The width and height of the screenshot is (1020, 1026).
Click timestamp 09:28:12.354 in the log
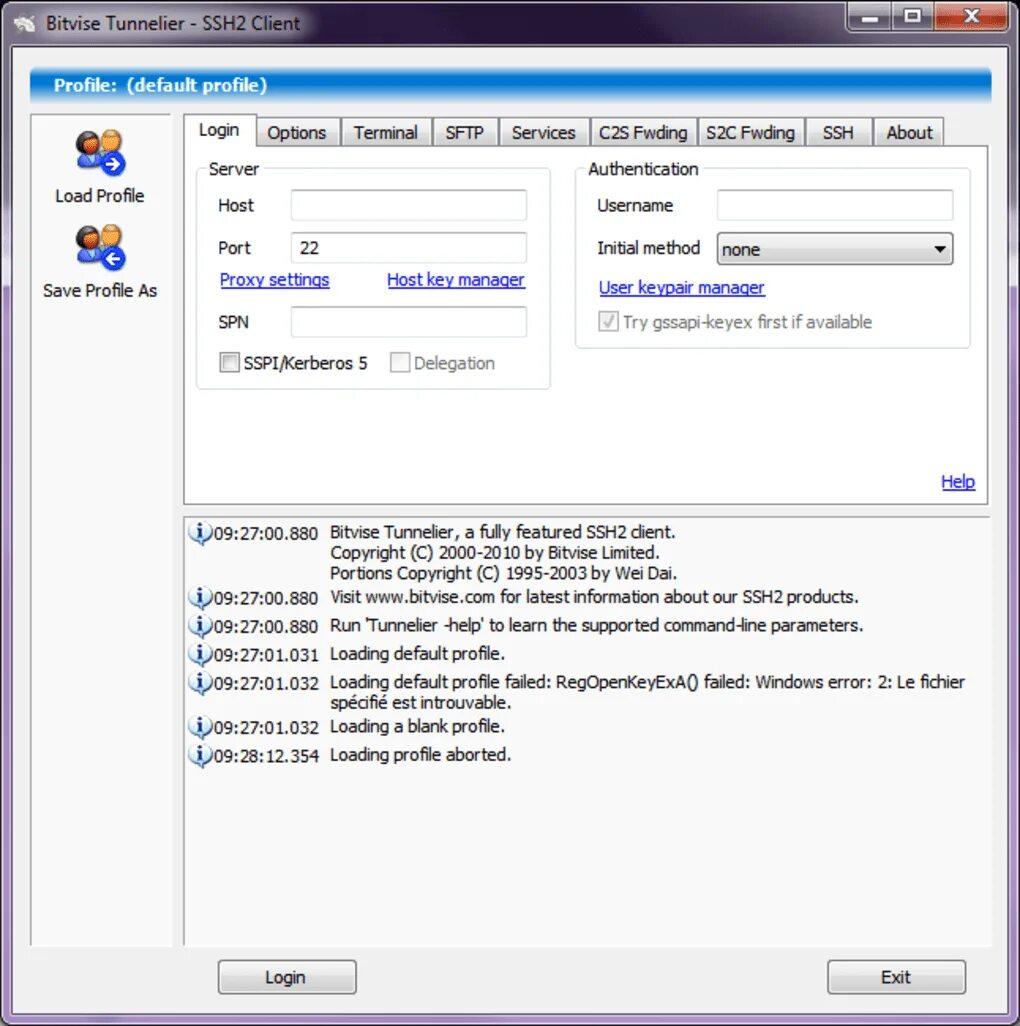[x=266, y=756]
